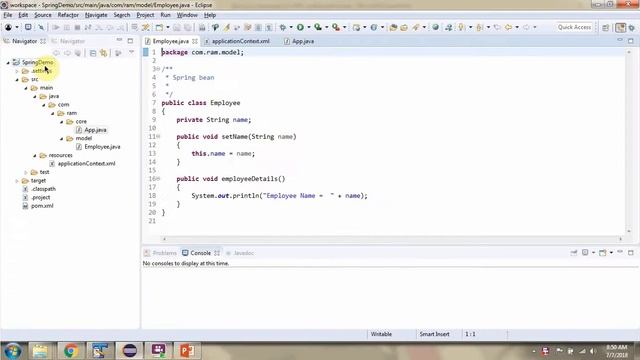Click the web browser globe icon
The height and width of the screenshot is (360, 640).
point(436,27)
